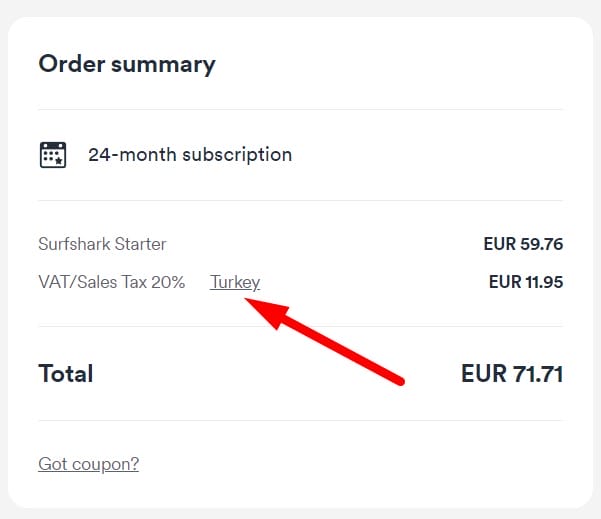Click the bold Total label
601x519 pixels.
click(66, 374)
